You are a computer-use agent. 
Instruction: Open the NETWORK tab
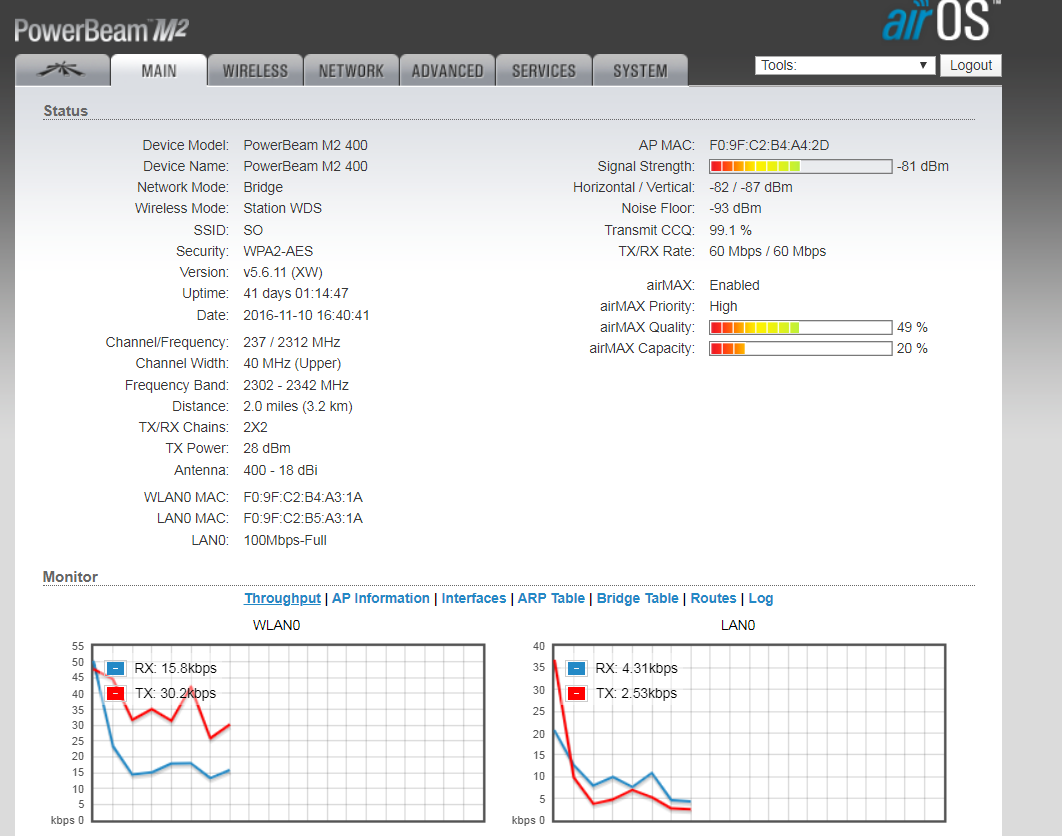(x=352, y=70)
